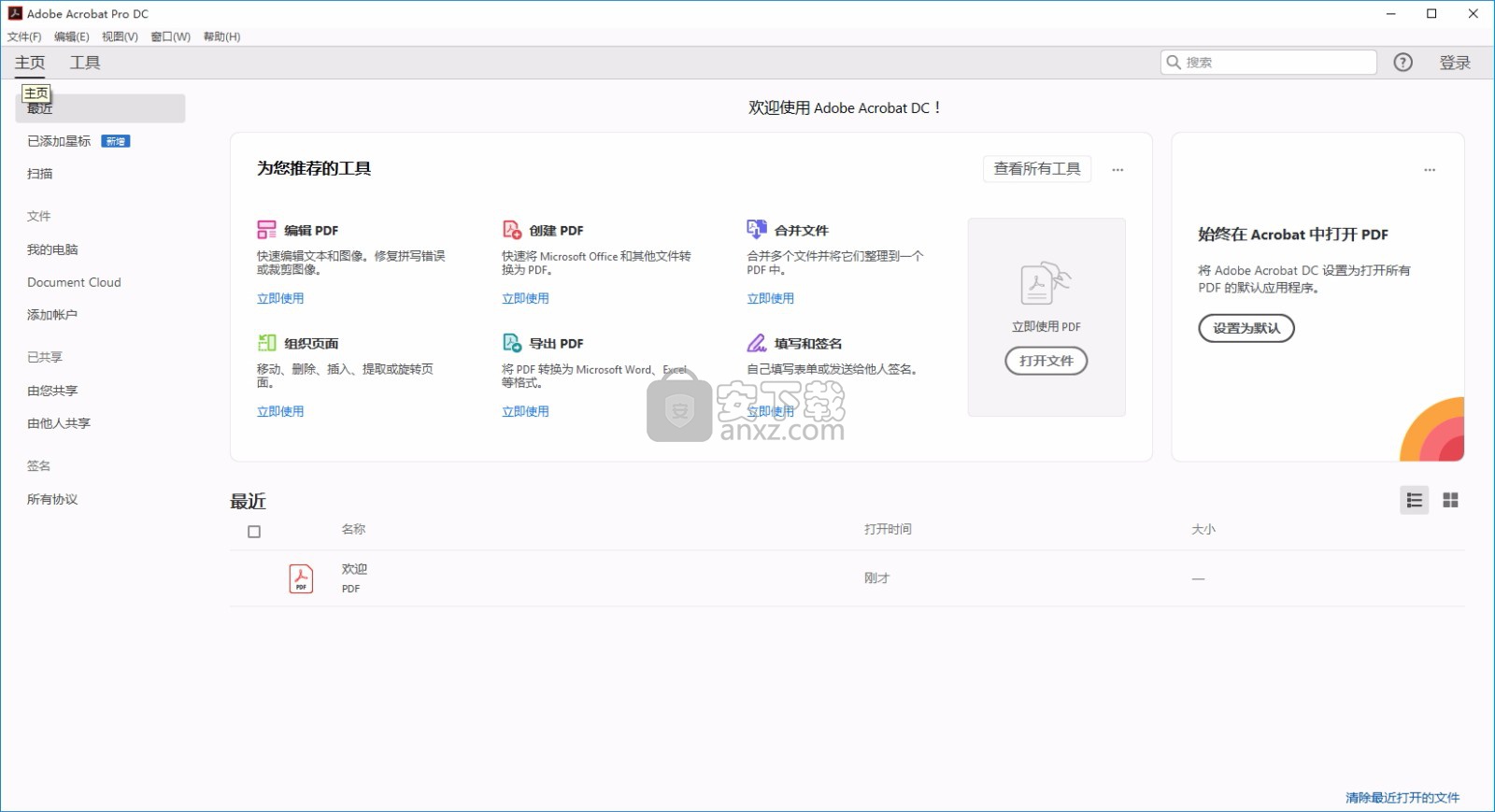The height and width of the screenshot is (812, 1495).
Task: Click the Organize Pages (组织页面) icon
Action: click(x=266, y=343)
